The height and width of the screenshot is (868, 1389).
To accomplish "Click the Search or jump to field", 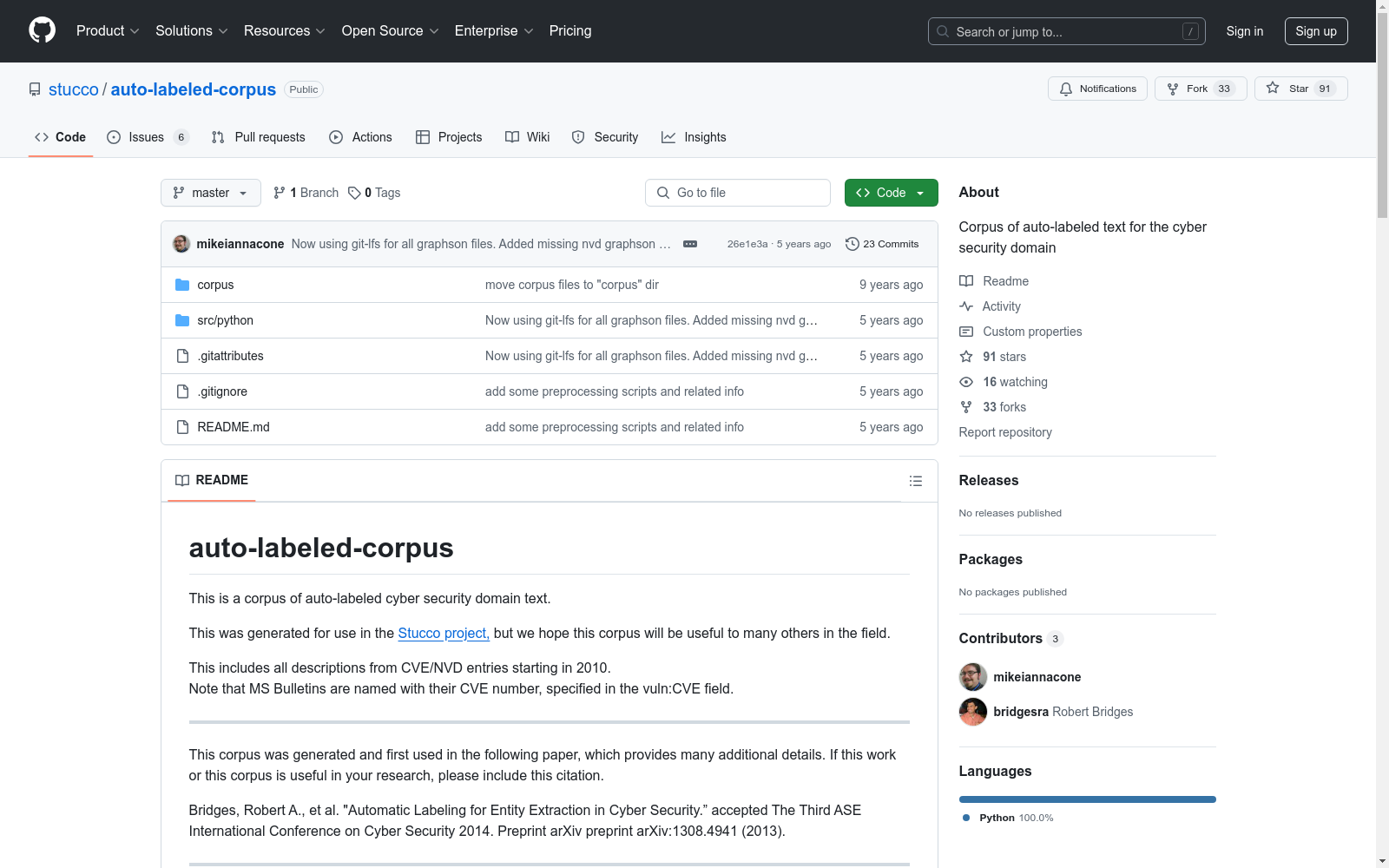I will tap(1067, 31).
